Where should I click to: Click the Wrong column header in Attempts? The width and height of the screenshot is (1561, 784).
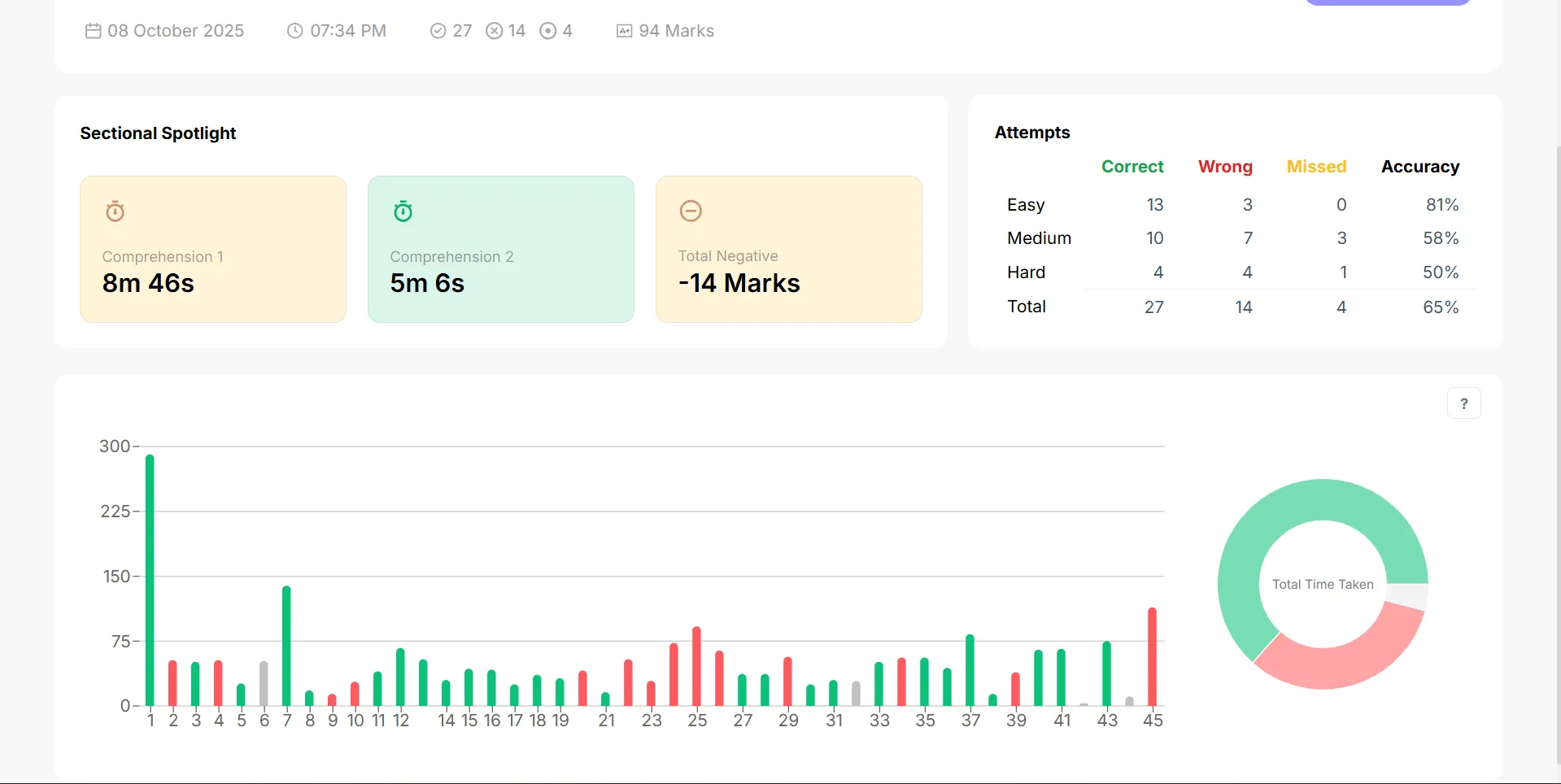(x=1225, y=167)
